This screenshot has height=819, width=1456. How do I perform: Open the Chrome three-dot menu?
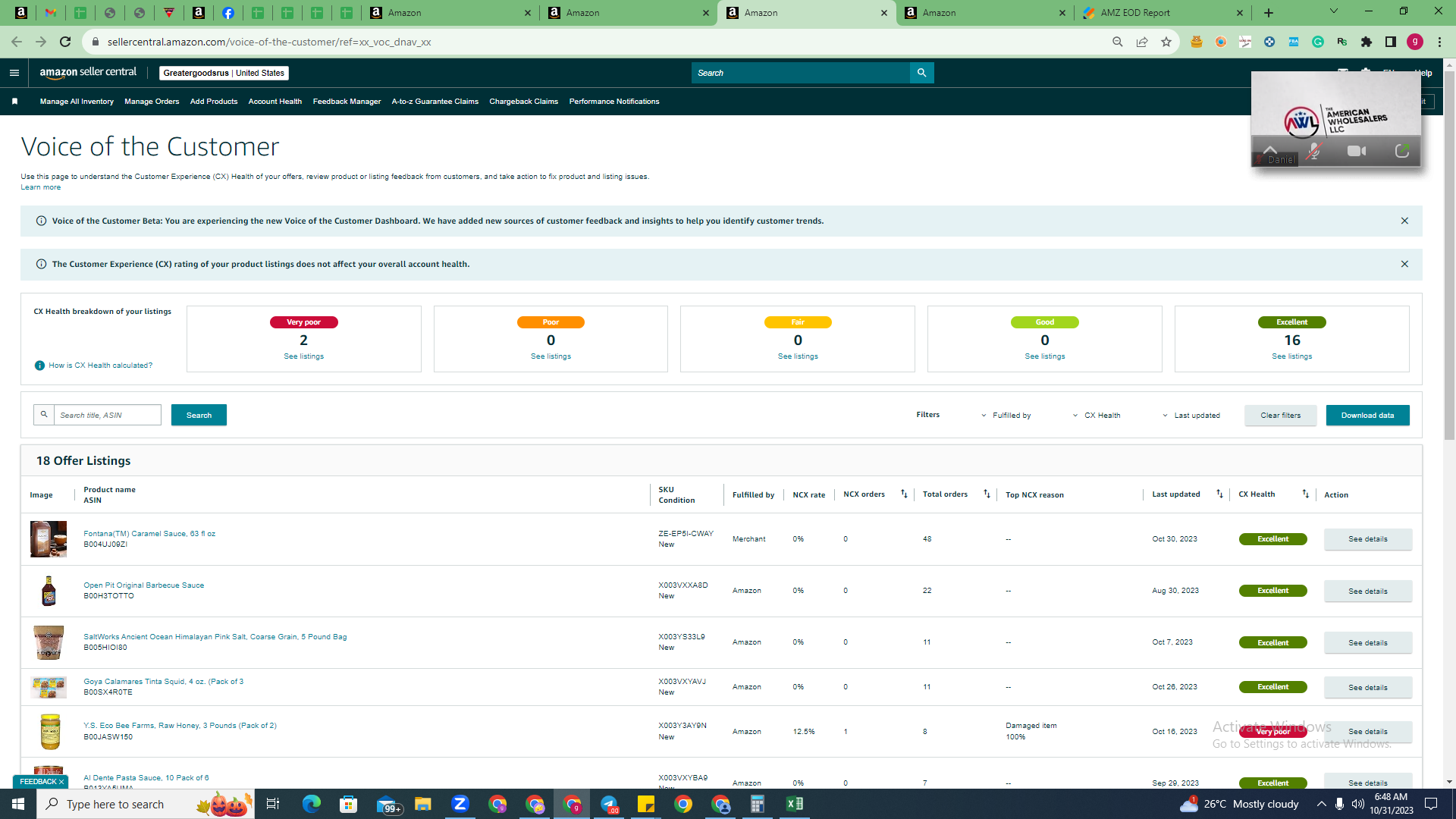[x=1439, y=42]
